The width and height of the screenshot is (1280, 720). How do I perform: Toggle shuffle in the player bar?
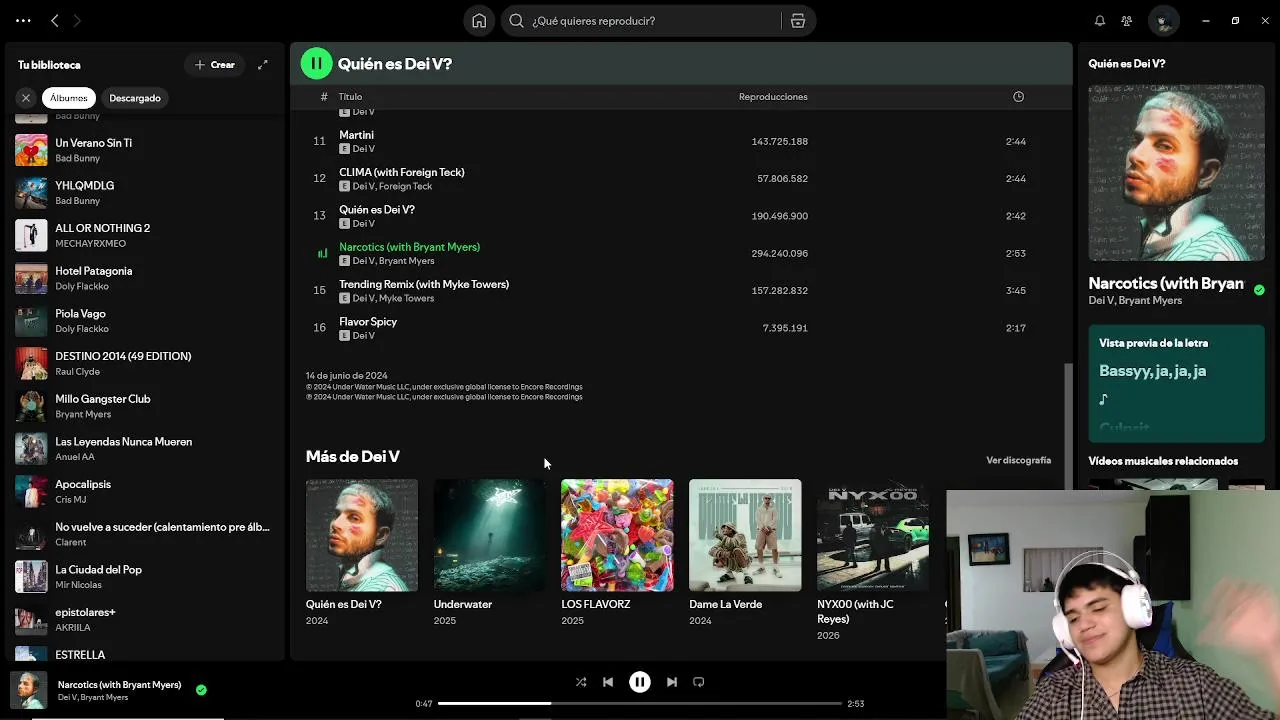tap(581, 682)
